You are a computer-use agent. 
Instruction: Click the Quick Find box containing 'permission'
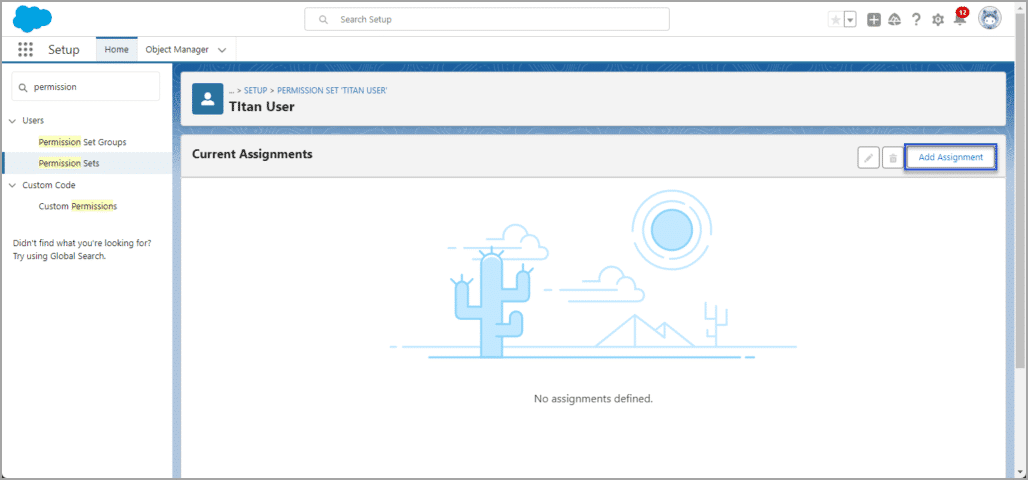(x=86, y=87)
